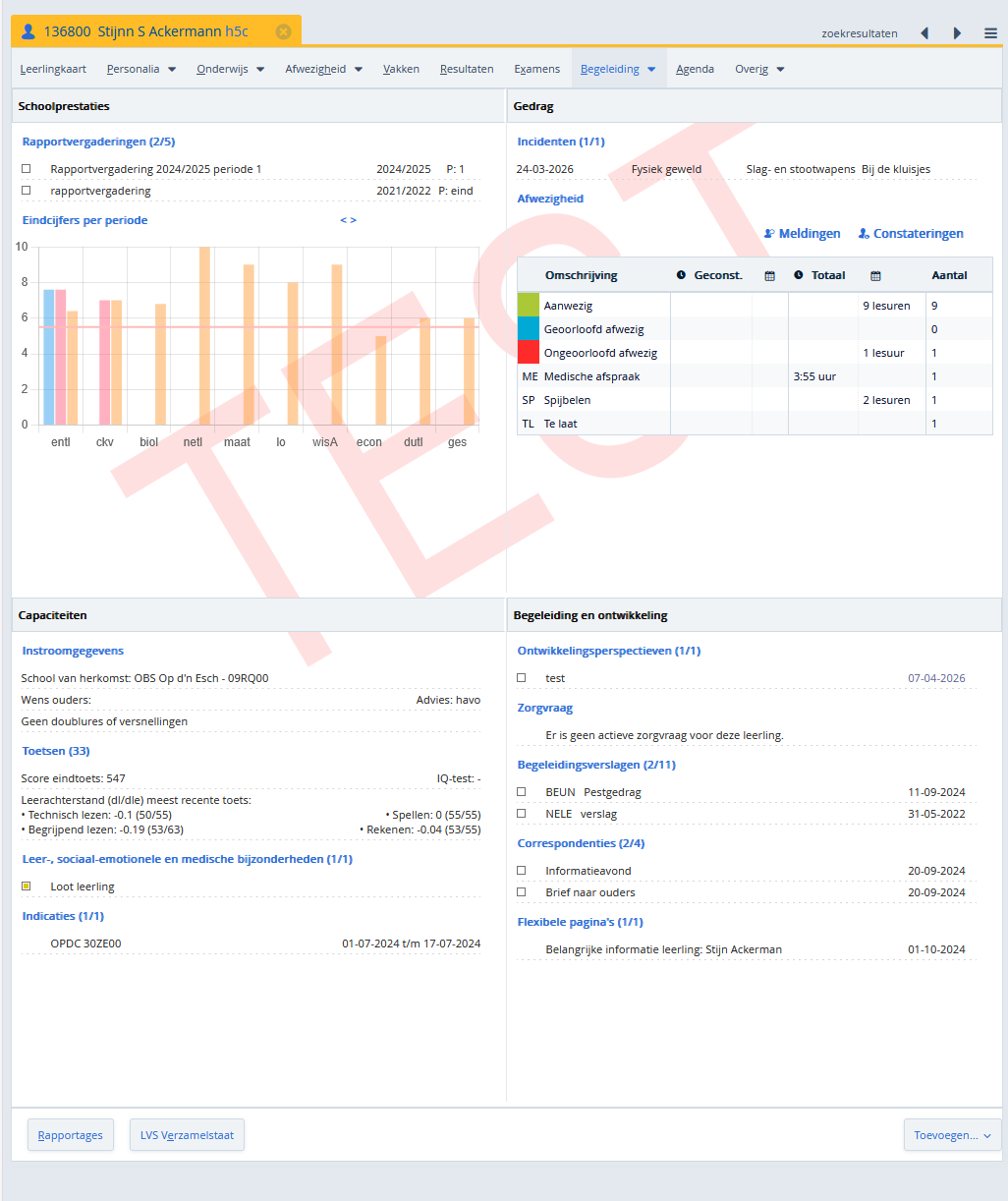Open Eindcijfers per periode link

click(x=84, y=220)
